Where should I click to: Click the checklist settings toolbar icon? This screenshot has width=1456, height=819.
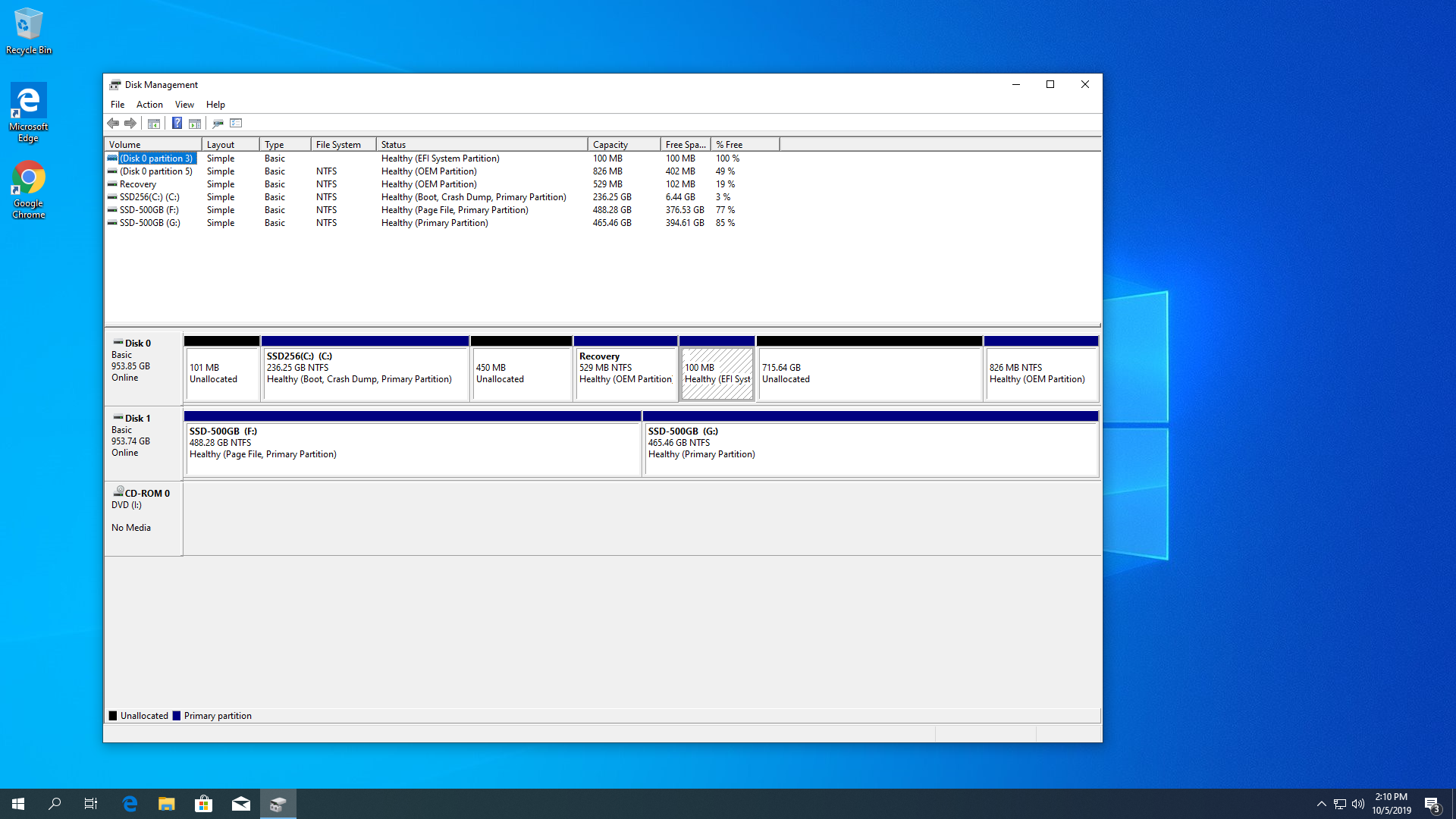(x=236, y=123)
